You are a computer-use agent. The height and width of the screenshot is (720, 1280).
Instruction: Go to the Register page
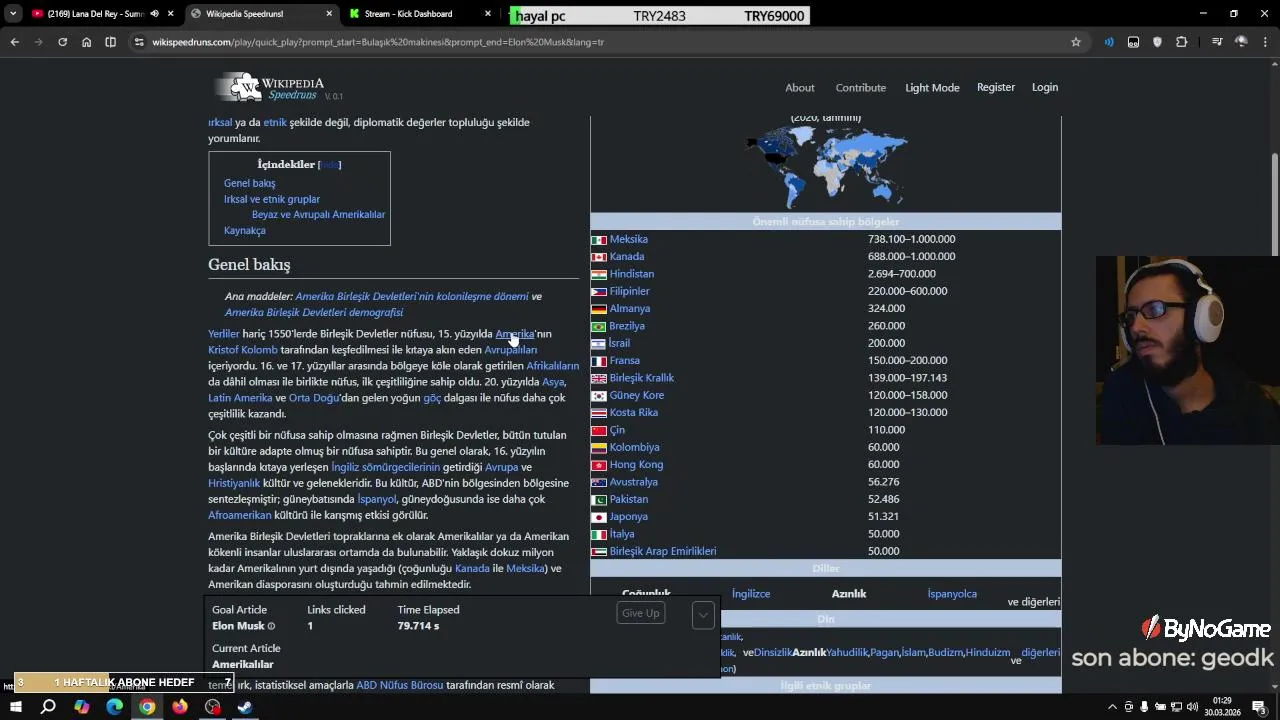(996, 87)
